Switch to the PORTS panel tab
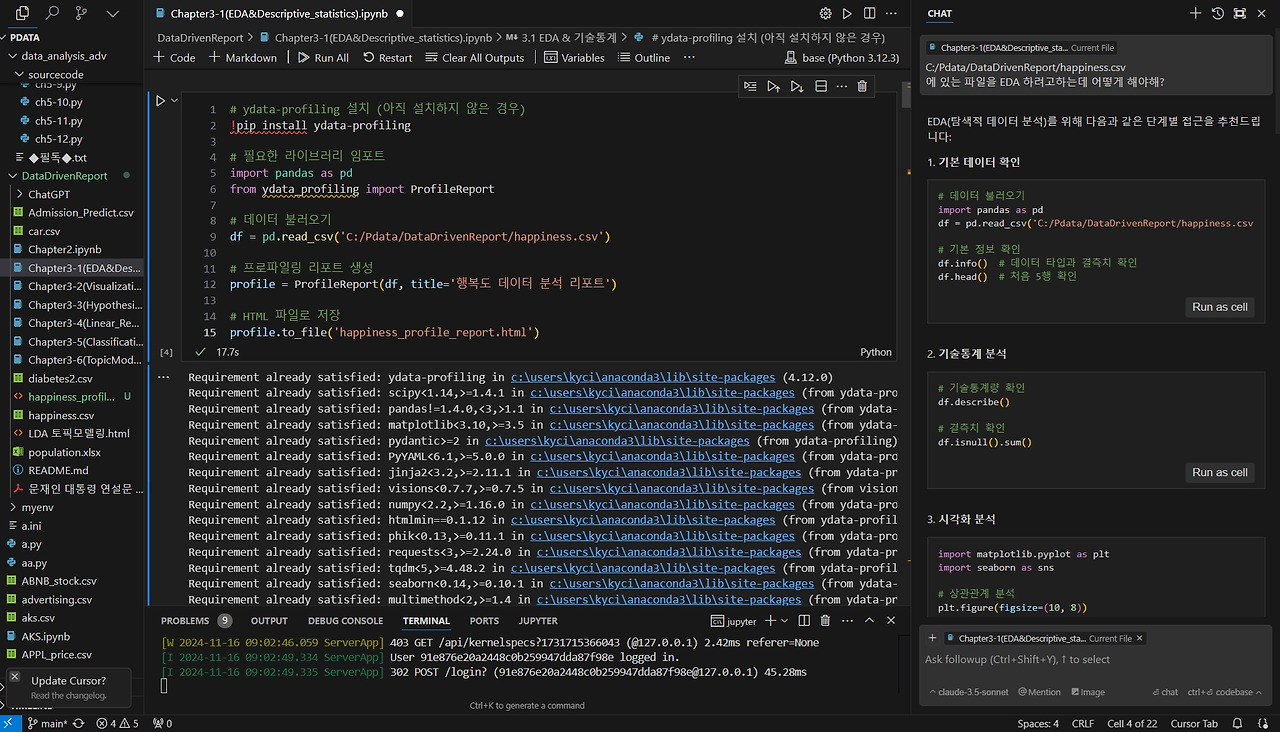This screenshot has height=732, width=1280. tap(484, 621)
